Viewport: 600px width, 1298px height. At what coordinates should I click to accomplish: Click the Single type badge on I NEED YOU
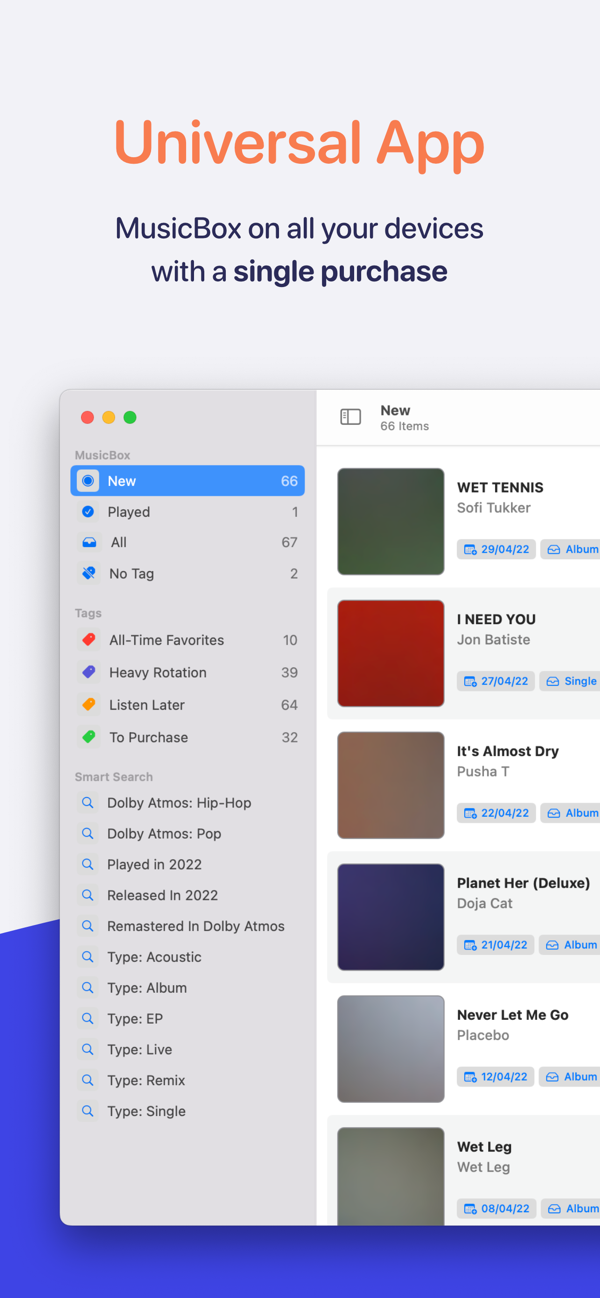pos(571,681)
